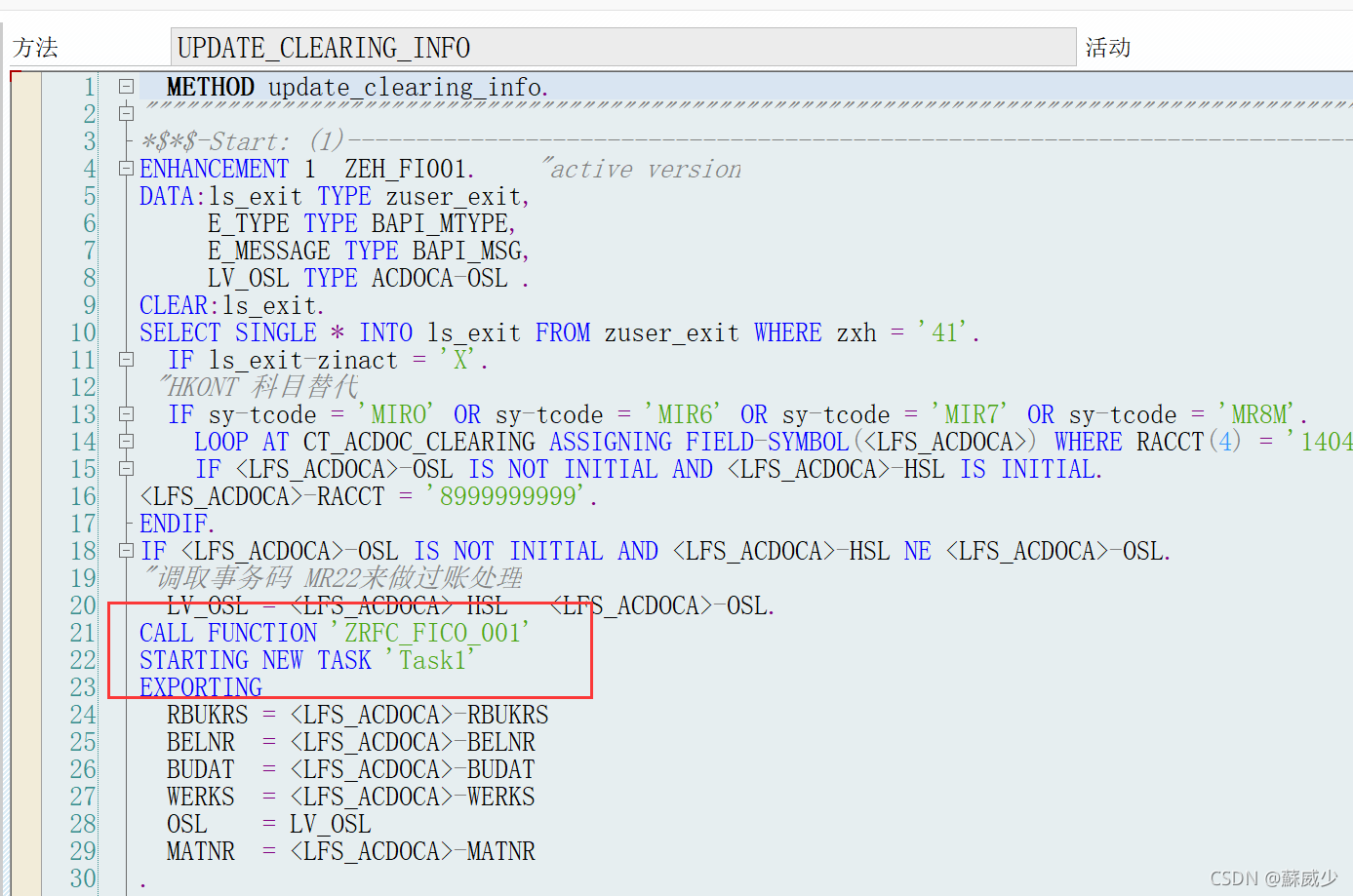Click the 'MR8M' literal on line 13

pos(1257,414)
